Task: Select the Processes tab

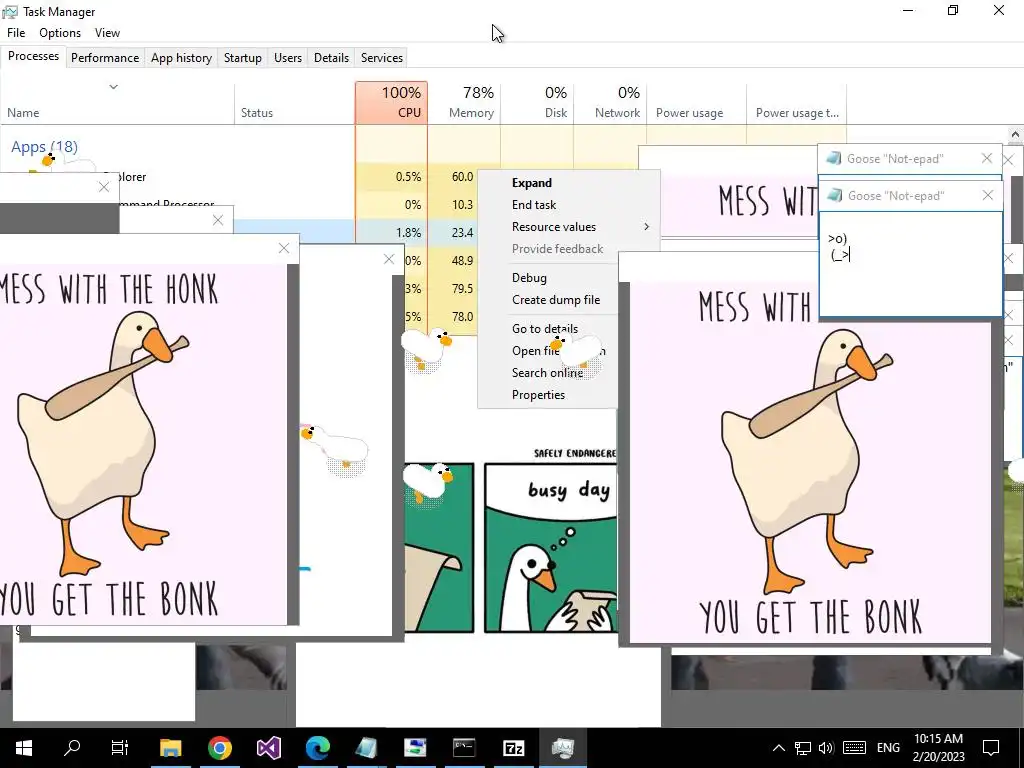Action: [x=33, y=56]
